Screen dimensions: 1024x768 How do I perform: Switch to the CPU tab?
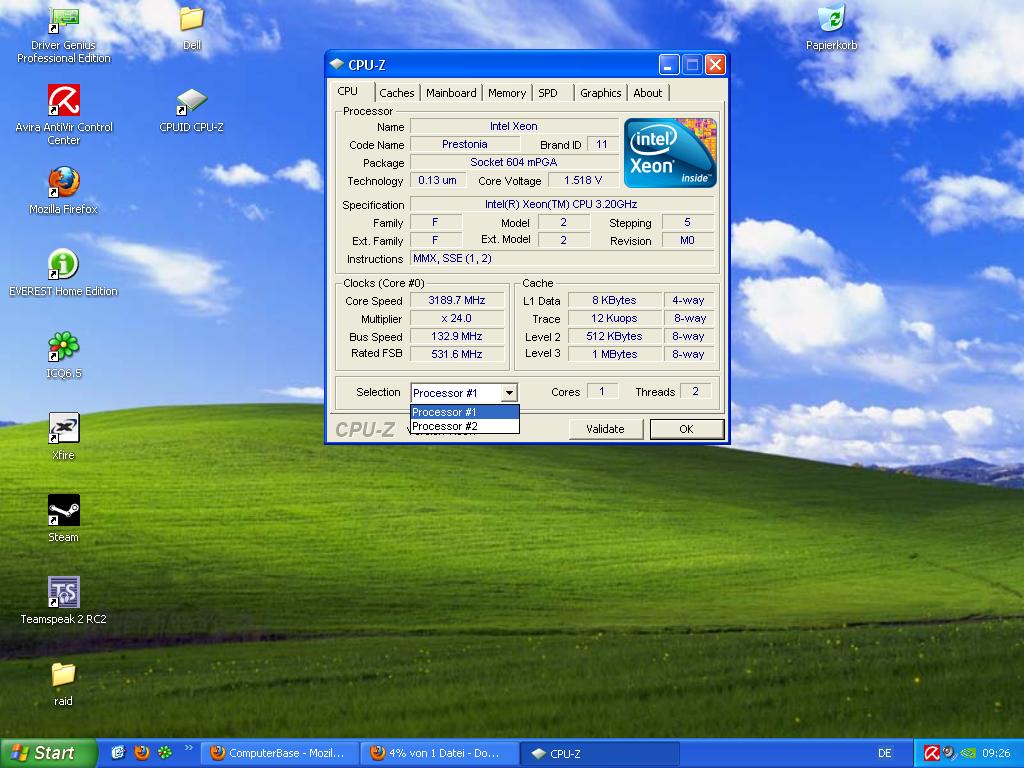[349, 91]
